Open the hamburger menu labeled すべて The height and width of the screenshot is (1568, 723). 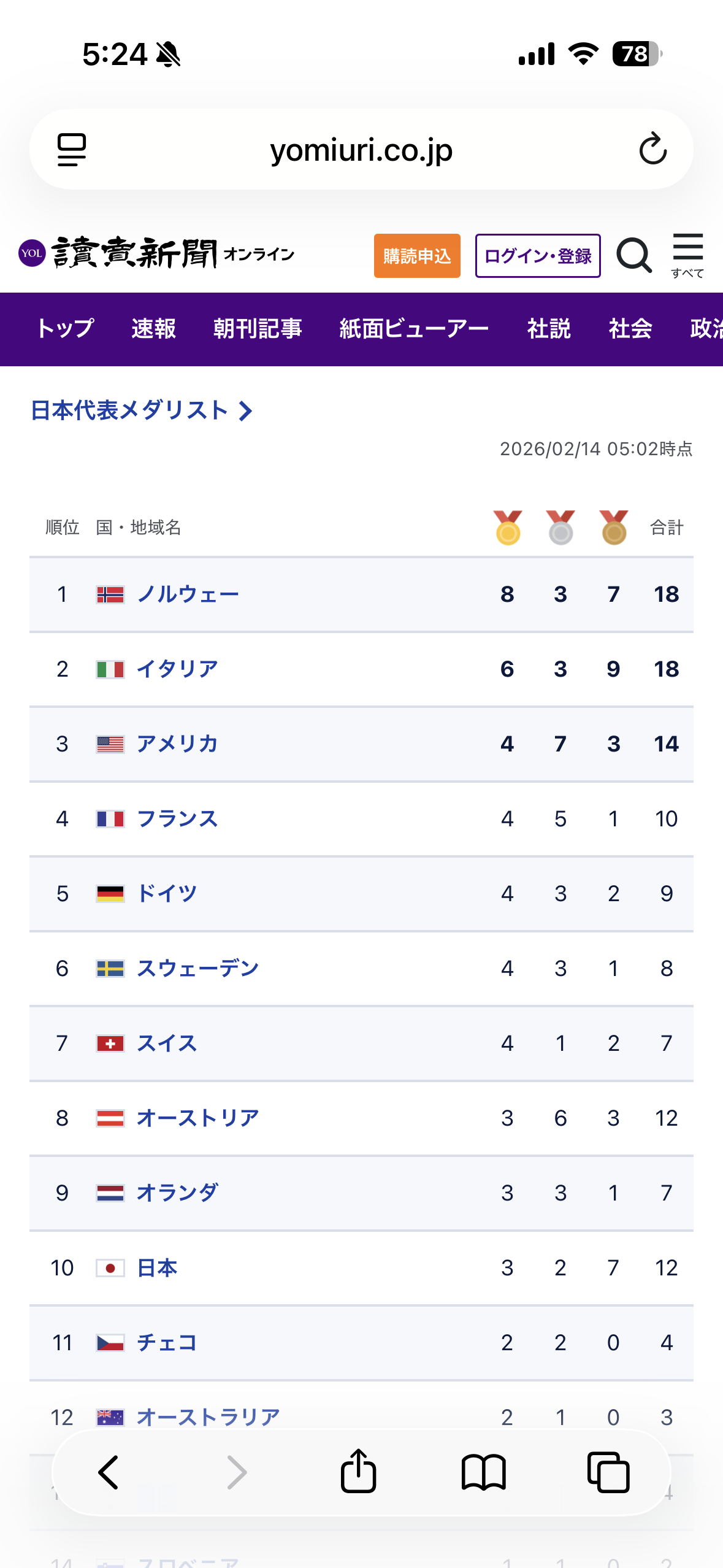pos(687,255)
